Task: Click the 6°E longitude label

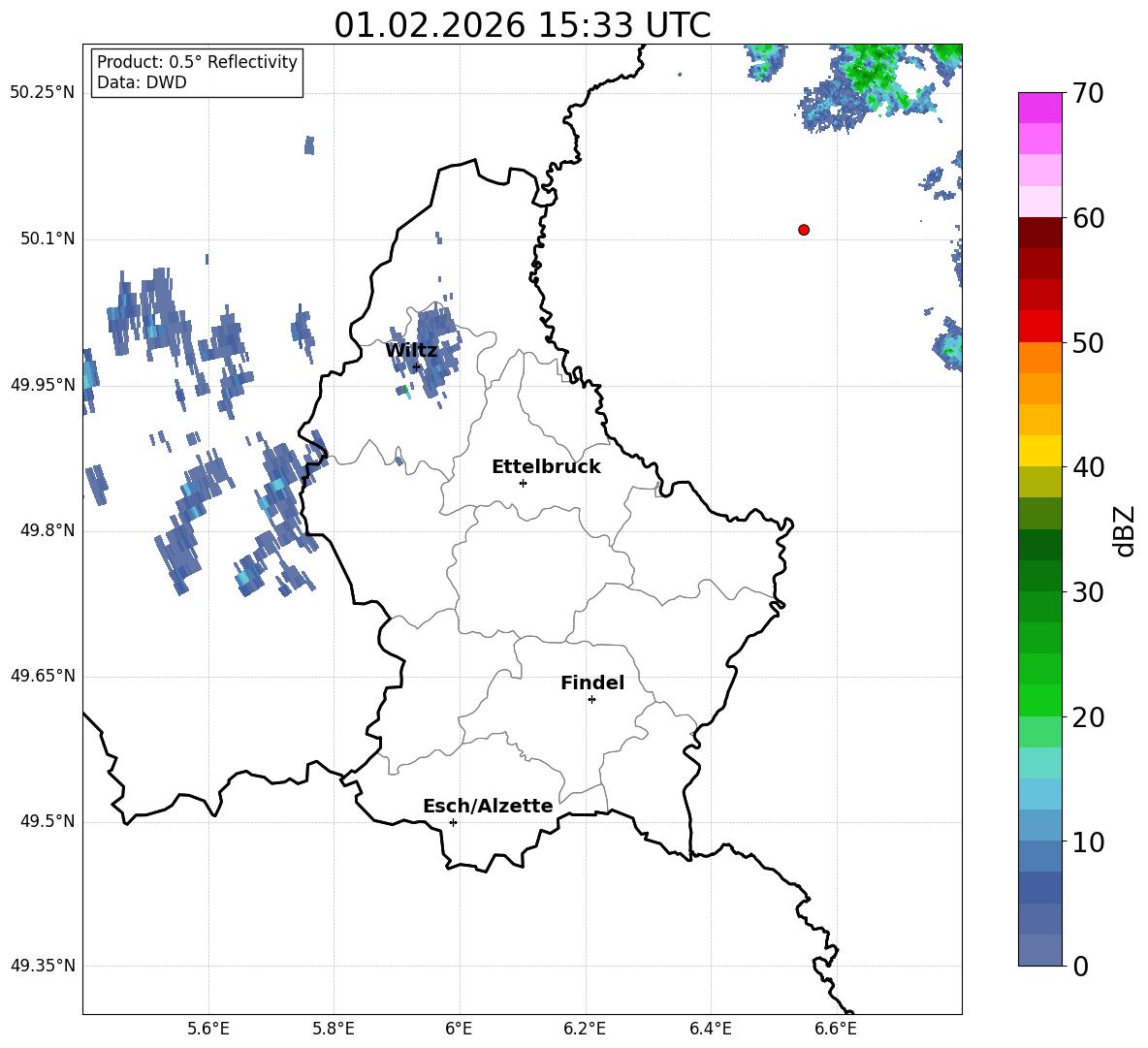Action: tap(459, 1029)
